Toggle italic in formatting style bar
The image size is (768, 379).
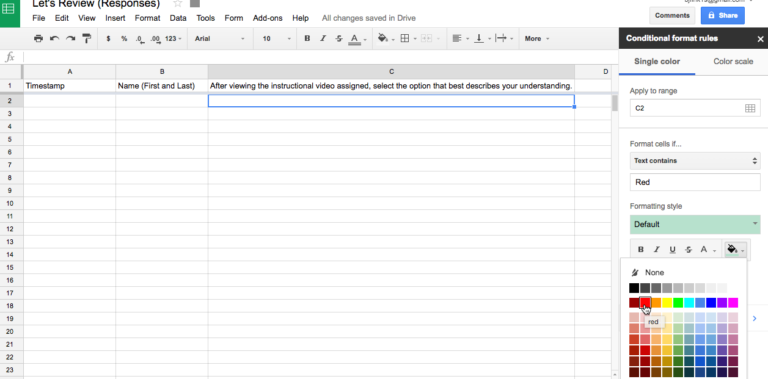click(657, 250)
